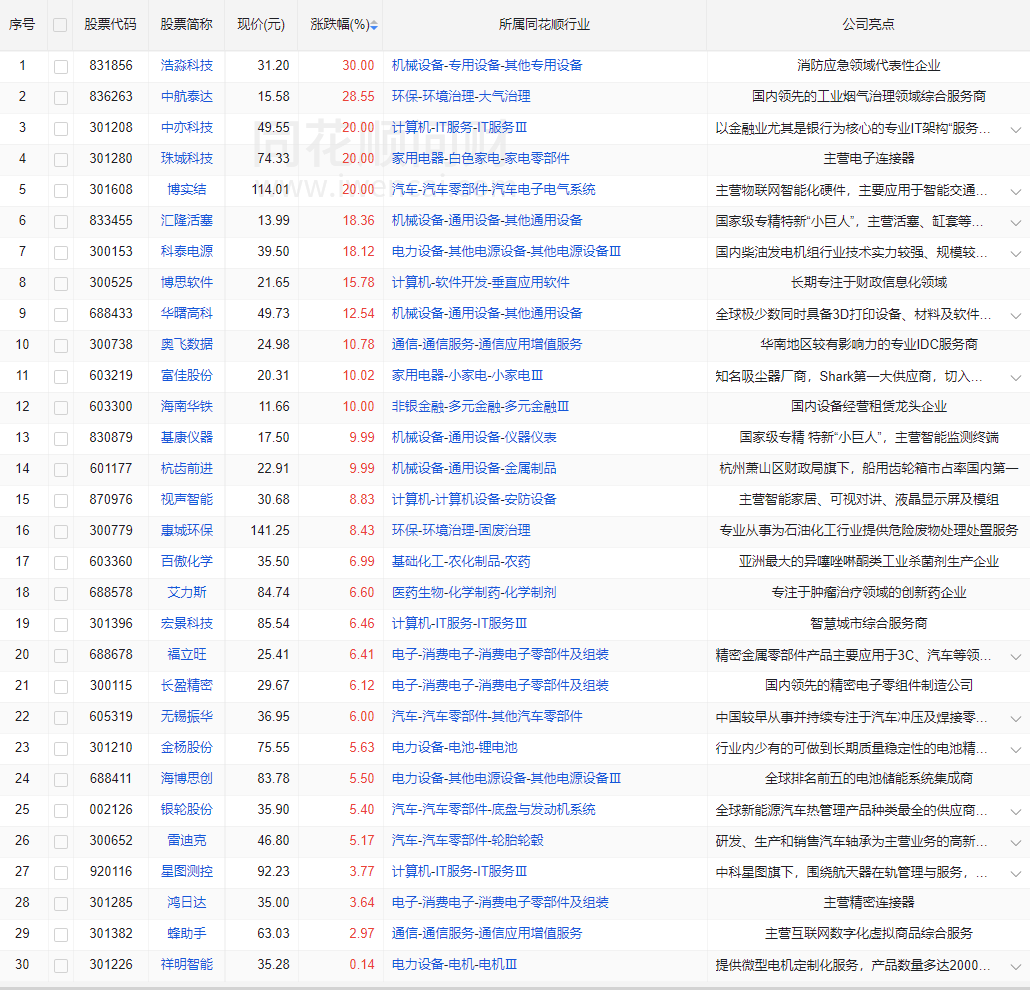1033x990 pixels.
Task: Open industry link 计算机-软件开发-垂直应用软件
Action: 480,282
